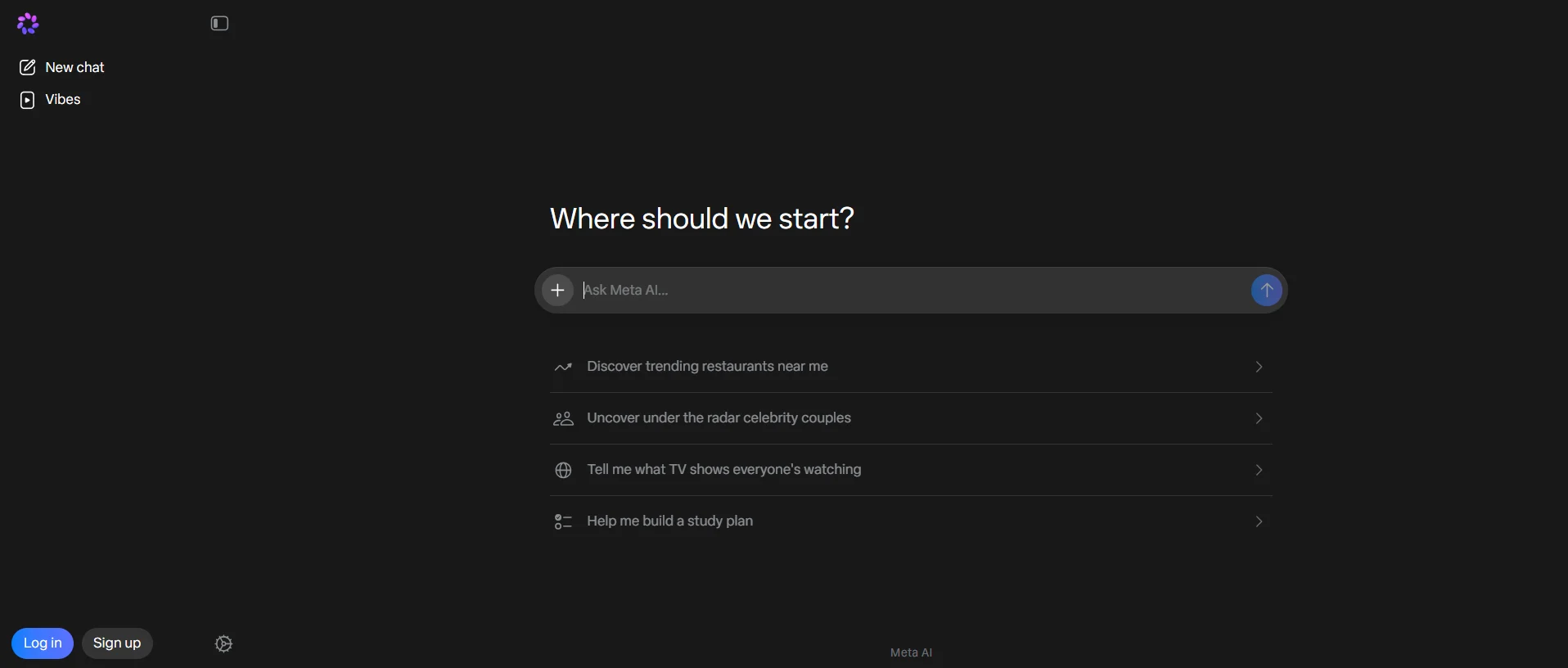Click the Log in button
The image size is (1568, 668).
(x=43, y=643)
